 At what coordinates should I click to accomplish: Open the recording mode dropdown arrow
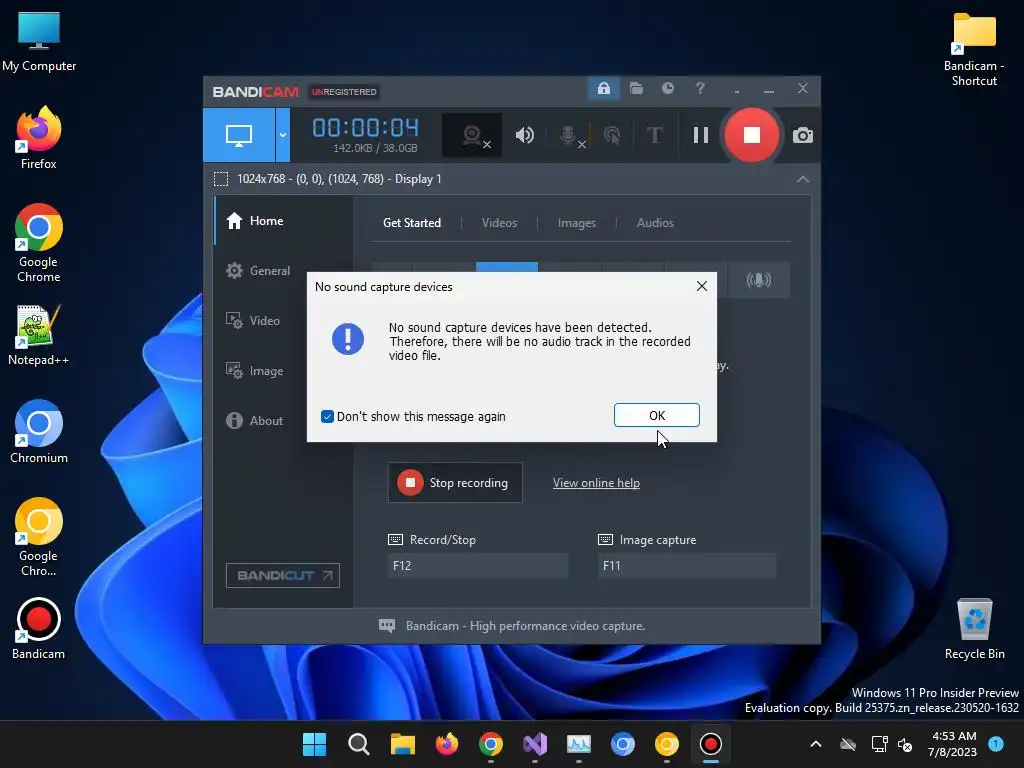[283, 135]
